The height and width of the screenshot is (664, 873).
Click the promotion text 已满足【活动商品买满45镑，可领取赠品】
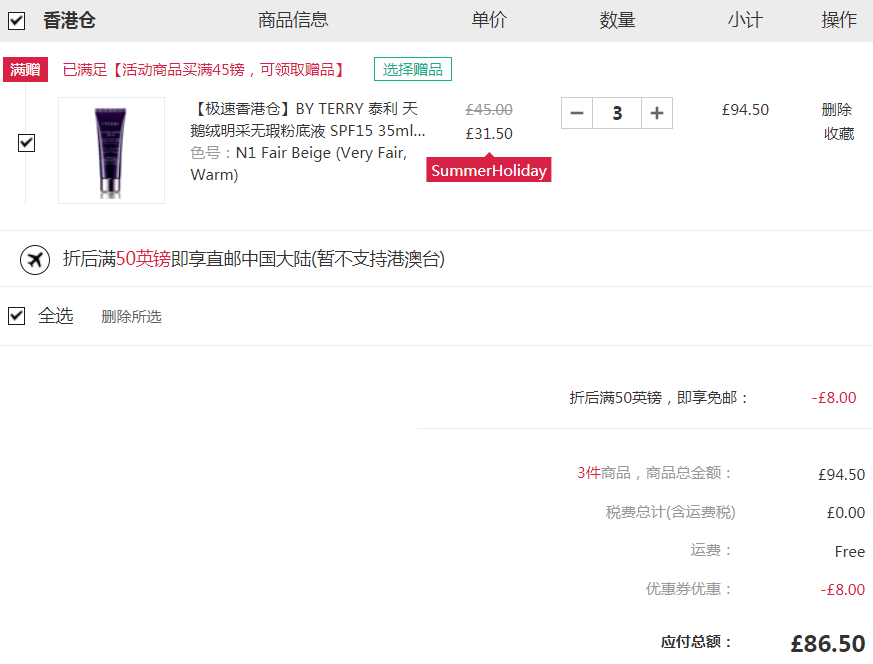pos(205,70)
